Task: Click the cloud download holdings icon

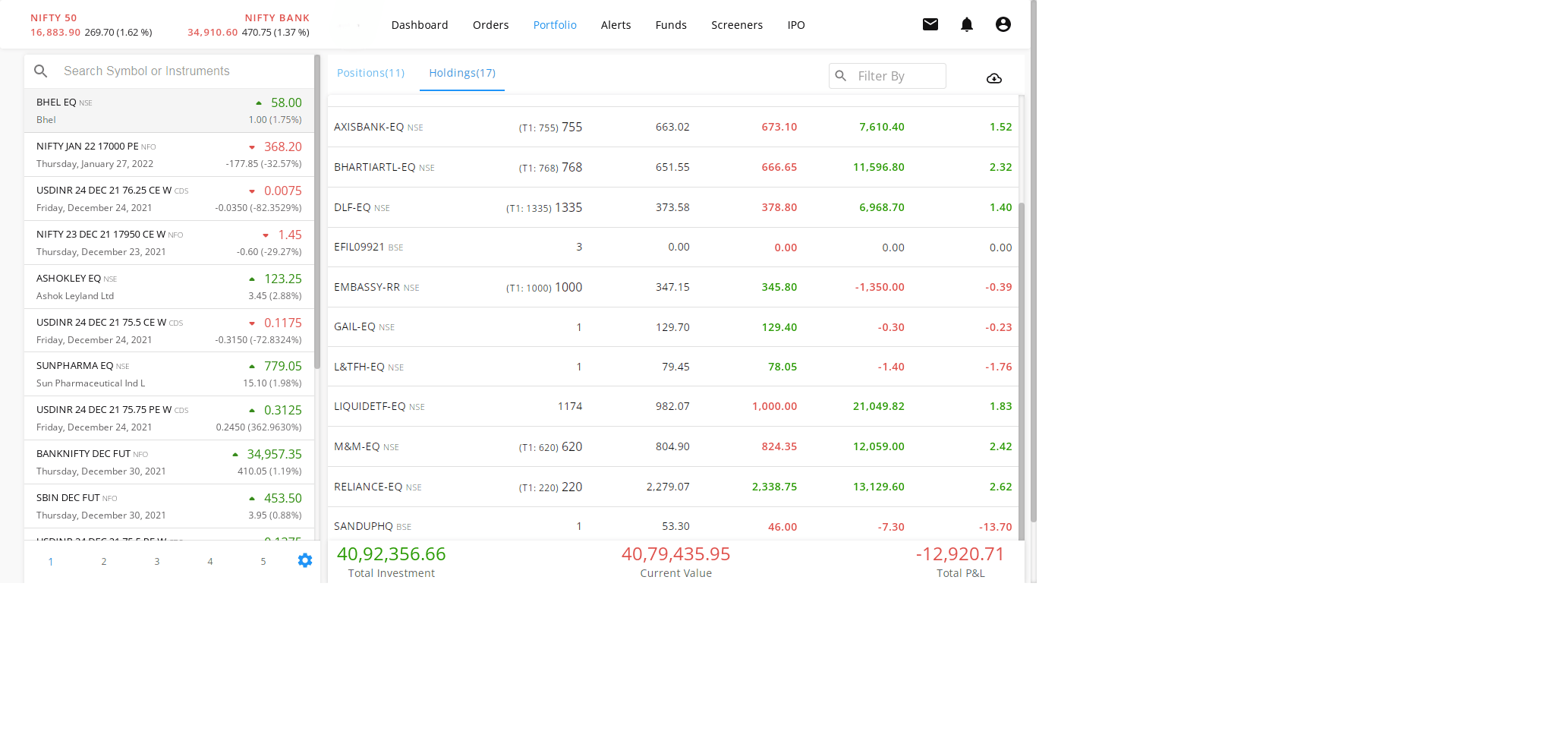Action: pyautogui.click(x=993, y=78)
